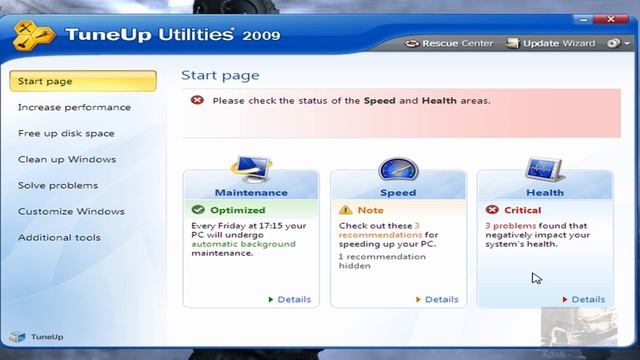Open the 3 recommendations link
640x360 pixels.
[x=380, y=231]
